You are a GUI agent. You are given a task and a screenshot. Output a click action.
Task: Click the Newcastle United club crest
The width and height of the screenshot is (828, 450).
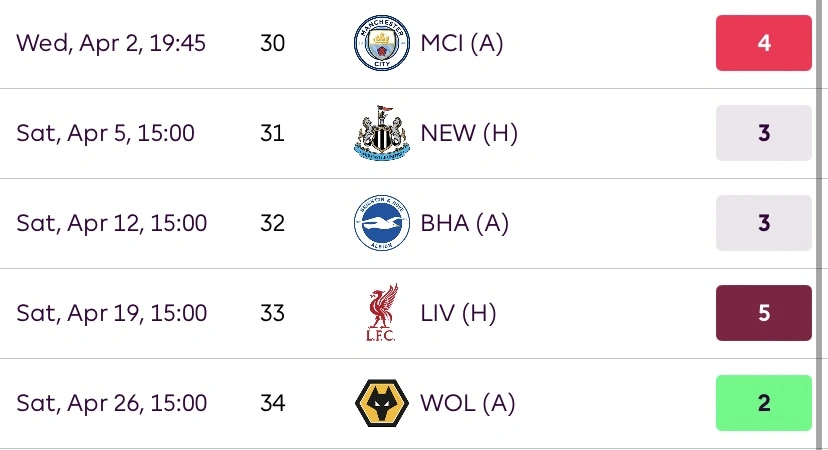(x=382, y=133)
